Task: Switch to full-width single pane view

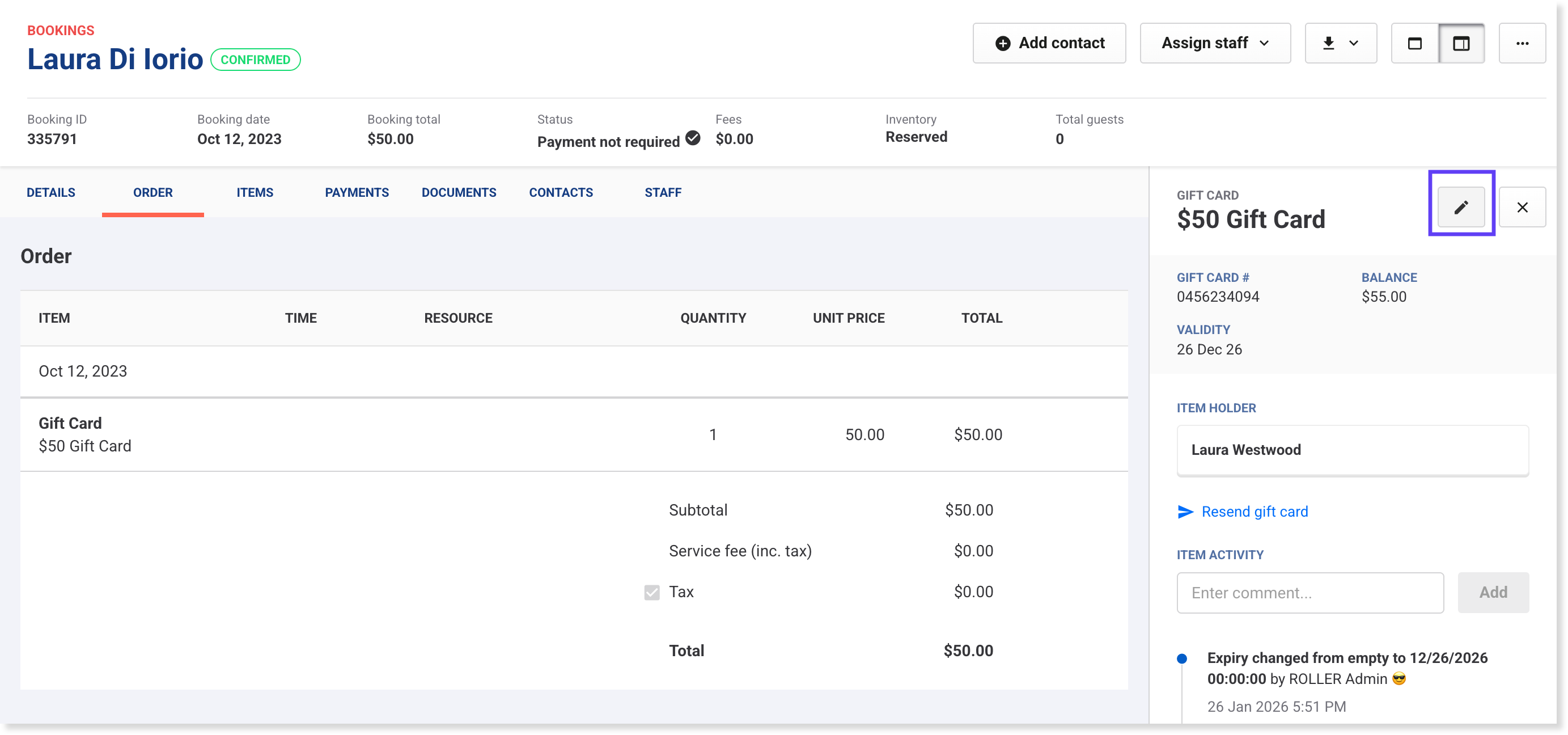Action: pyautogui.click(x=1414, y=43)
